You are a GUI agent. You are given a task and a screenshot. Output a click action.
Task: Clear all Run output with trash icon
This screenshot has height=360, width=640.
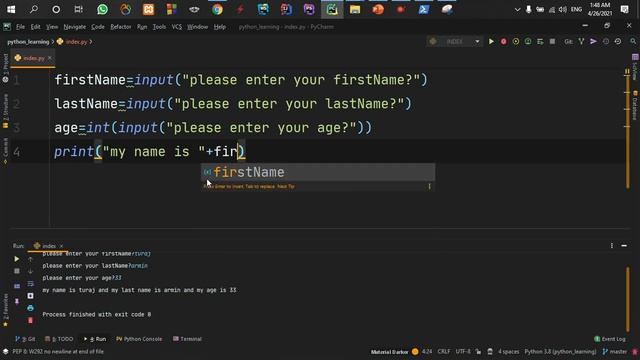(31, 320)
